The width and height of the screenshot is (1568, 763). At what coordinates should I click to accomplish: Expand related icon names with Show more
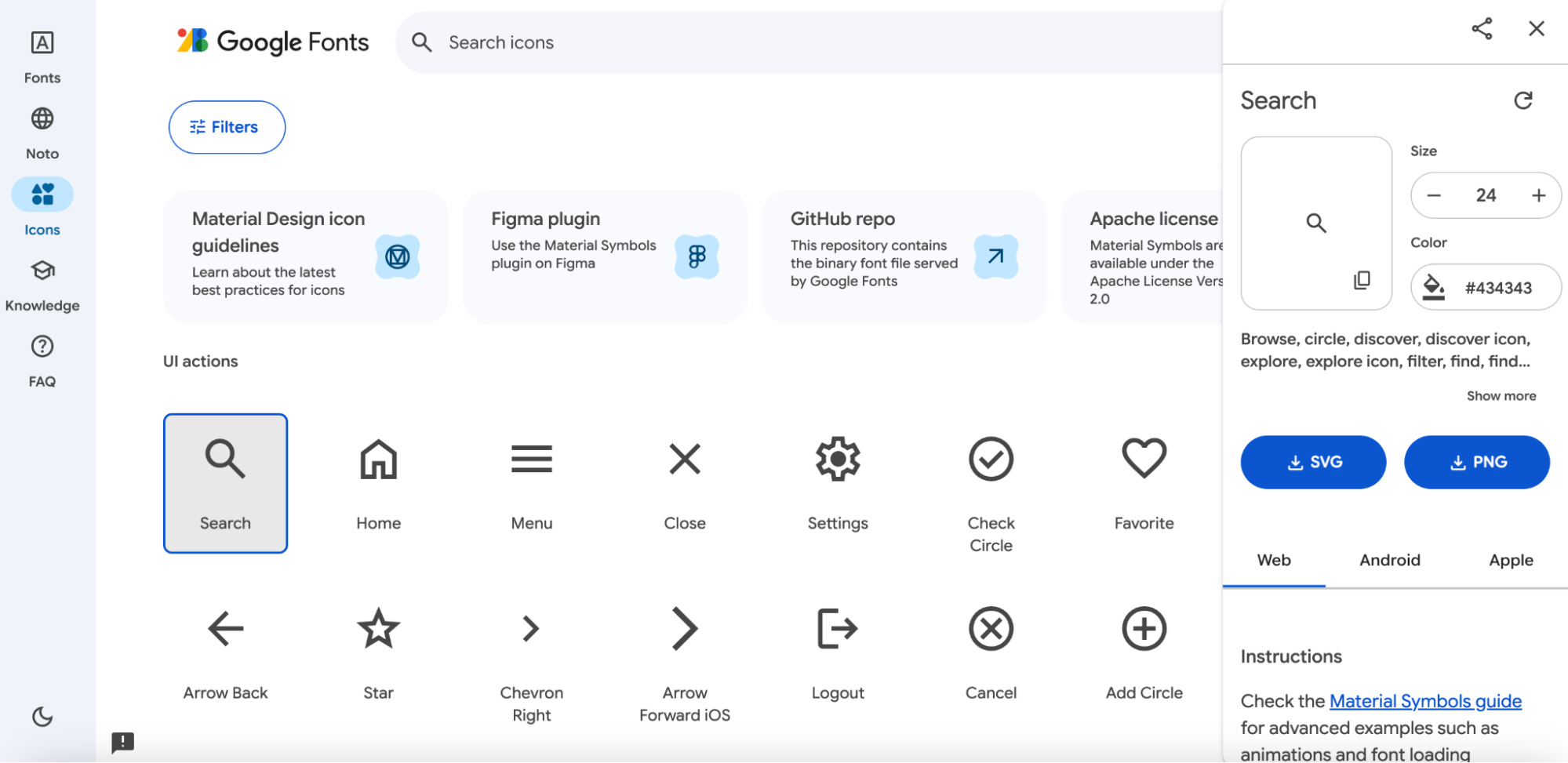click(1501, 395)
